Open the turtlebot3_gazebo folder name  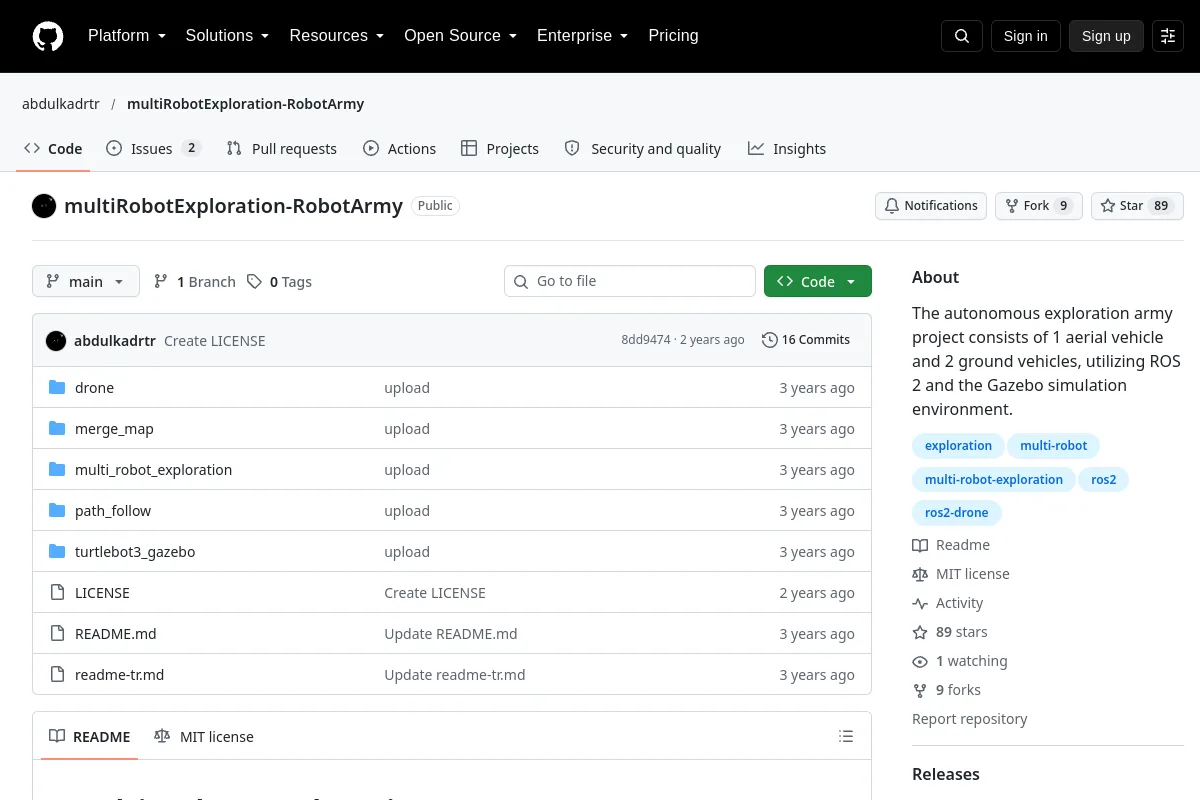coord(135,552)
